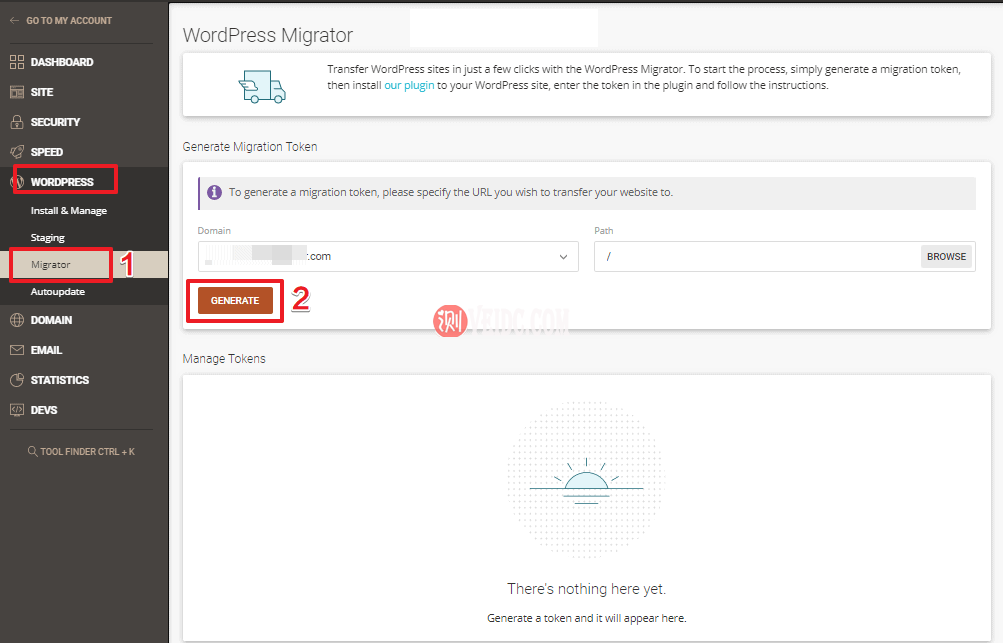Click the WordPress Migrator page heading
This screenshot has width=1003, height=643.
[x=267, y=35]
